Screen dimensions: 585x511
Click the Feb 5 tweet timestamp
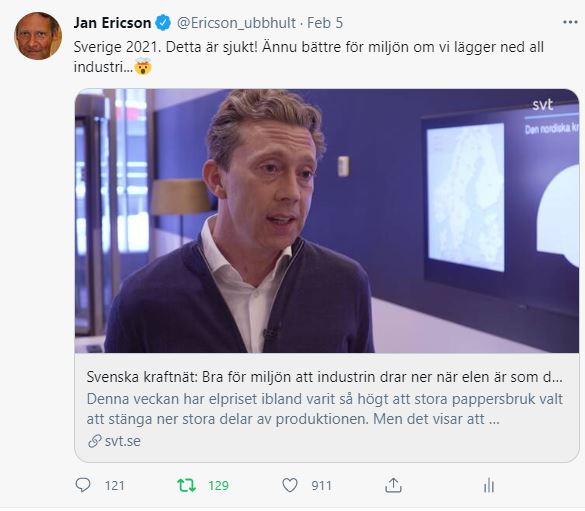325,23
